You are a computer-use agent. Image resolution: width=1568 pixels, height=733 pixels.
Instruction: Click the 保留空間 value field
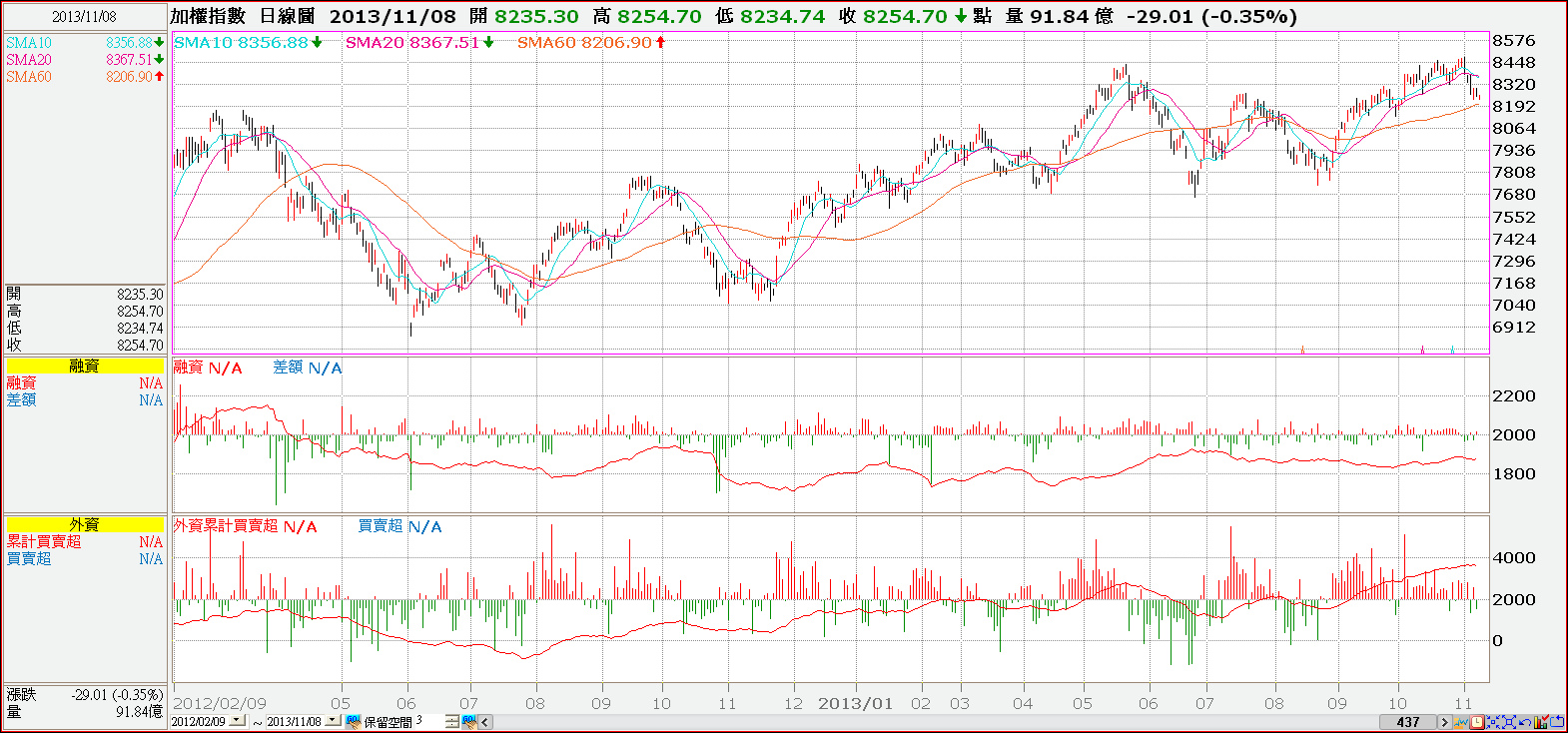429,720
